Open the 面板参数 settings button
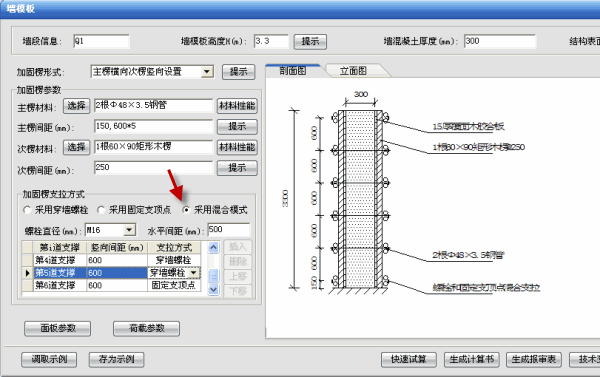Image resolution: width=600 pixels, height=377 pixels. pyautogui.click(x=58, y=328)
